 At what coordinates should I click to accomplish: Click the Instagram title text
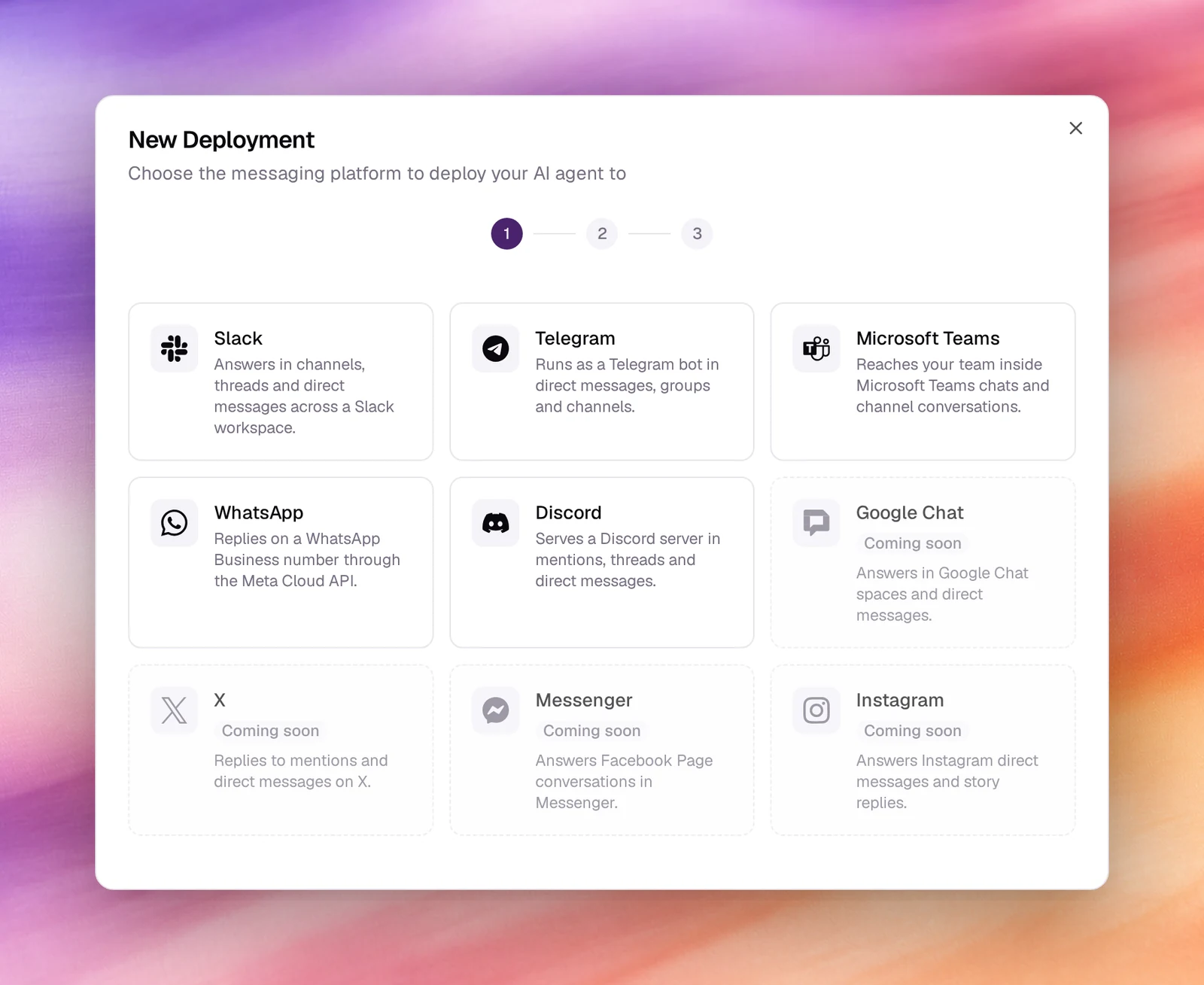point(900,701)
